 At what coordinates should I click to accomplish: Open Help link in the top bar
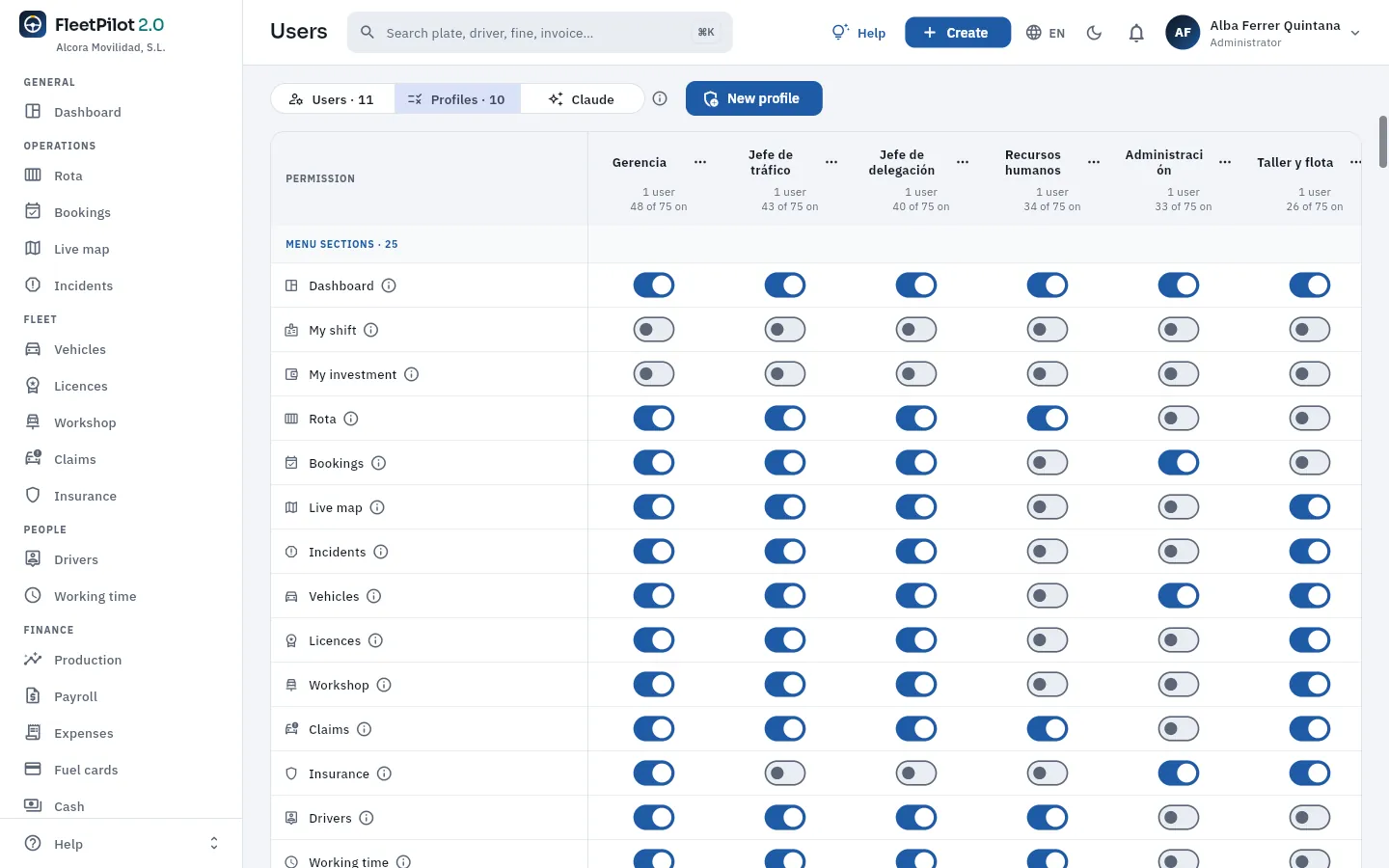(858, 33)
